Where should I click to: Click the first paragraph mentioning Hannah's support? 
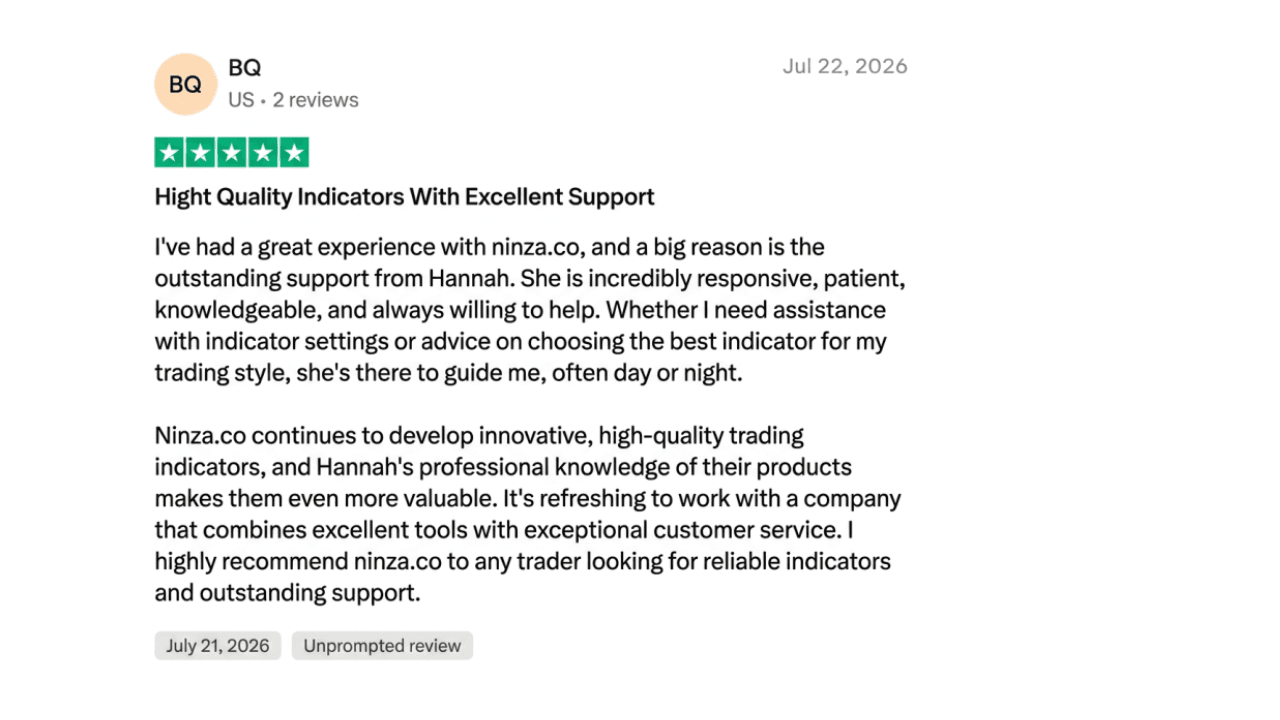click(530, 310)
